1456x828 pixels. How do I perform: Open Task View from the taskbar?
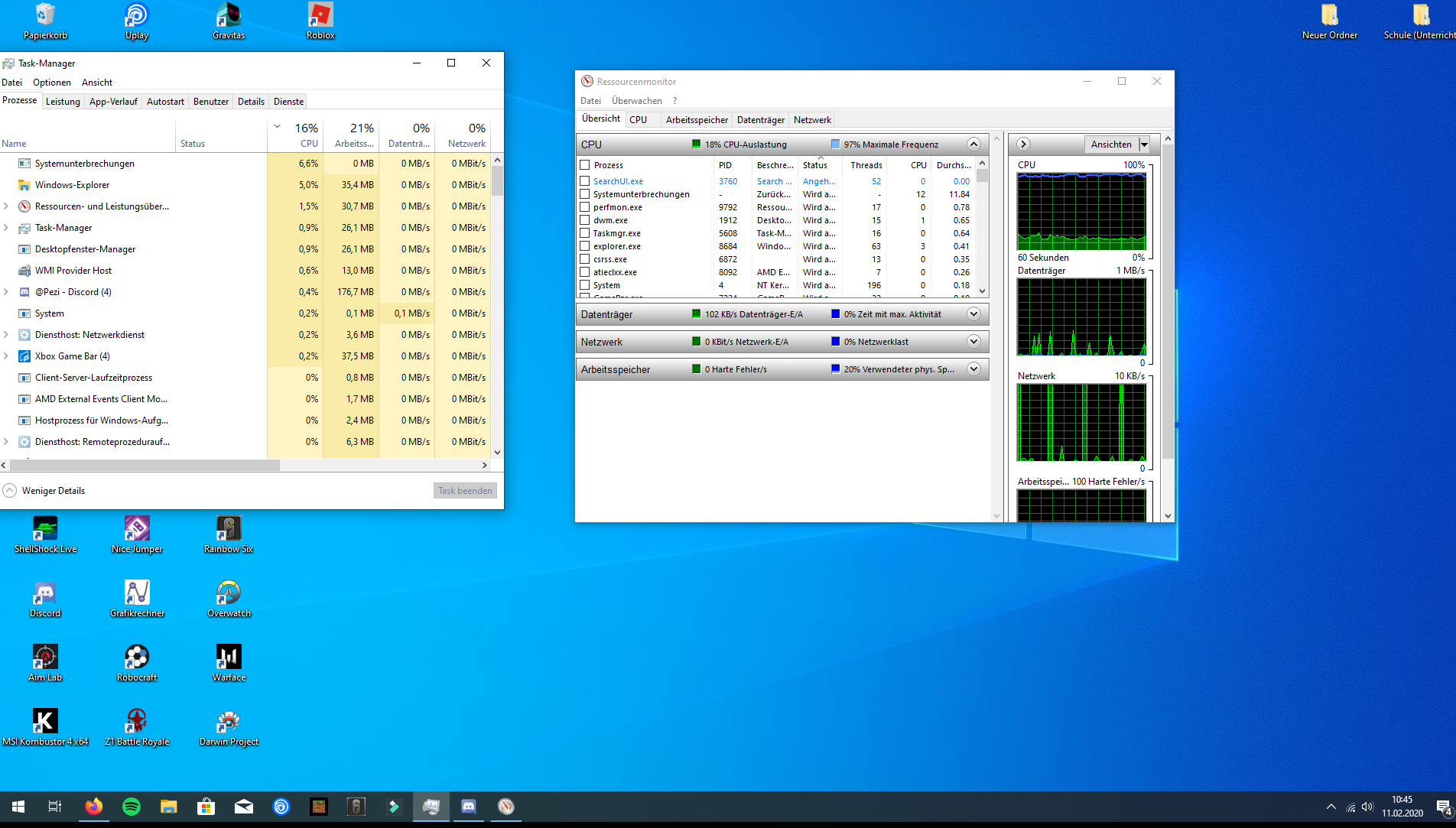coord(55,807)
